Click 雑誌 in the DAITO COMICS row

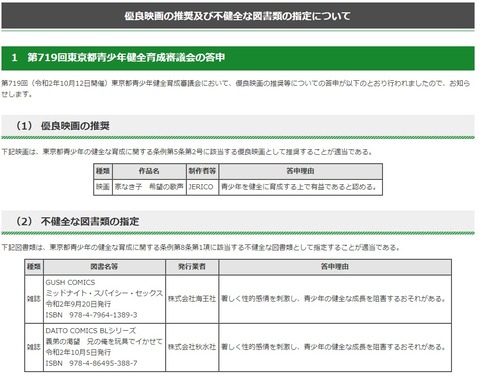pyautogui.click(x=34, y=347)
